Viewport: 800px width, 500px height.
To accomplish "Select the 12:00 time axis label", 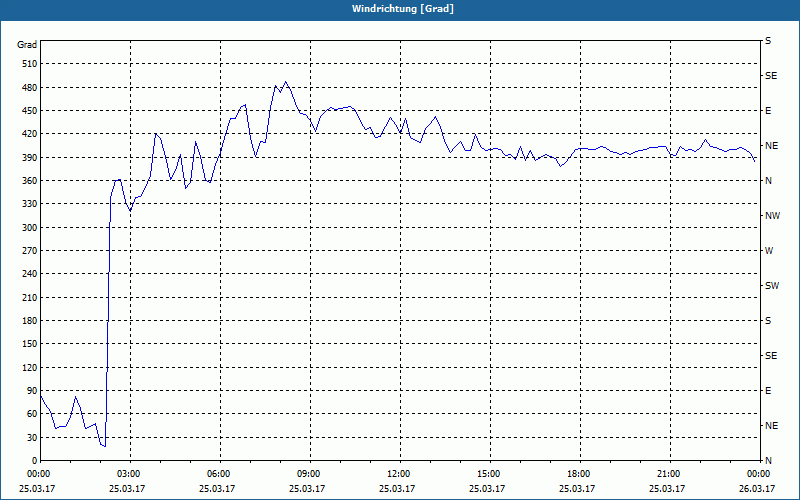I will pos(400,474).
